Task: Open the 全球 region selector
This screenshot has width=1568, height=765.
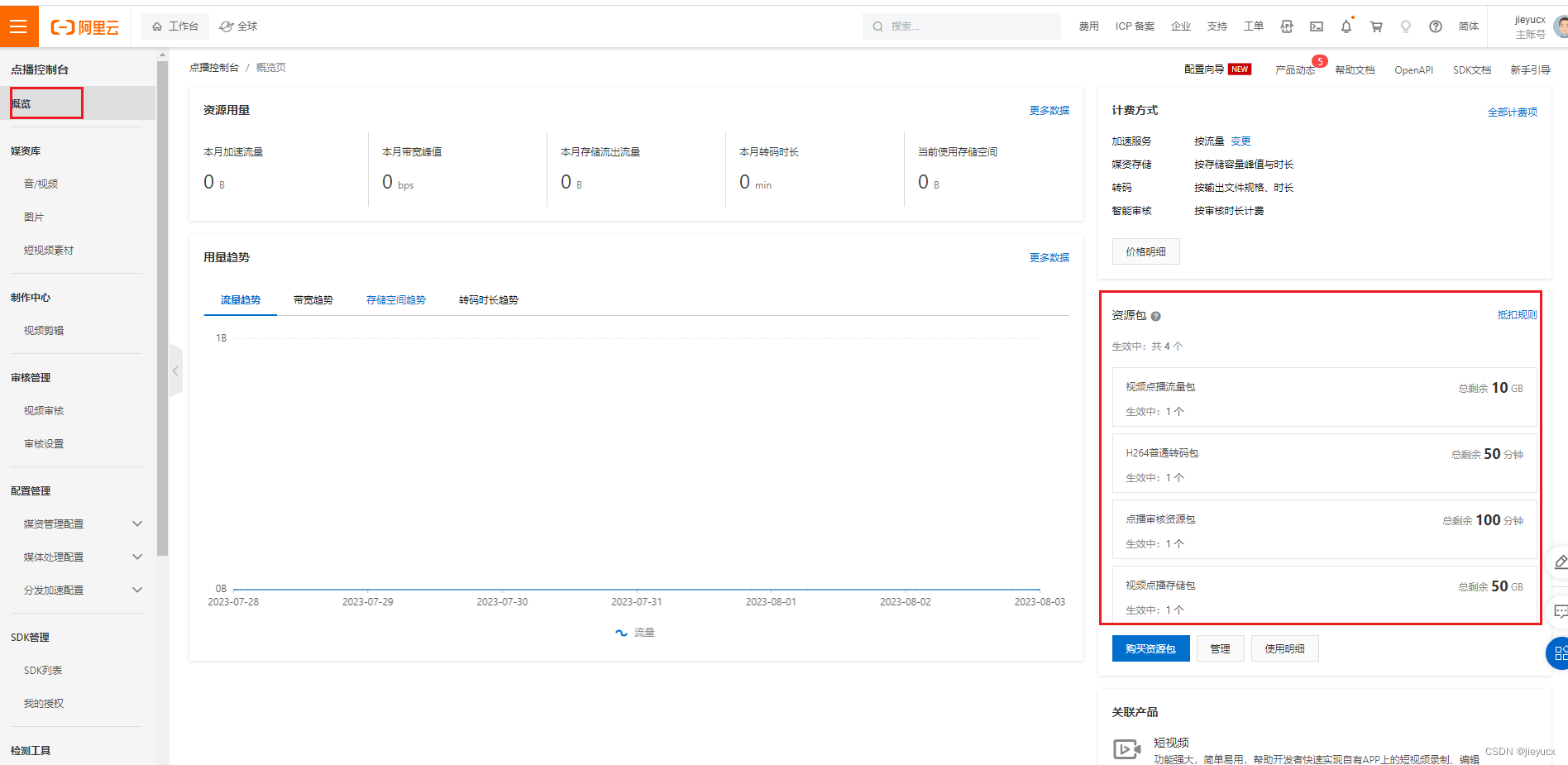Action: coord(238,26)
